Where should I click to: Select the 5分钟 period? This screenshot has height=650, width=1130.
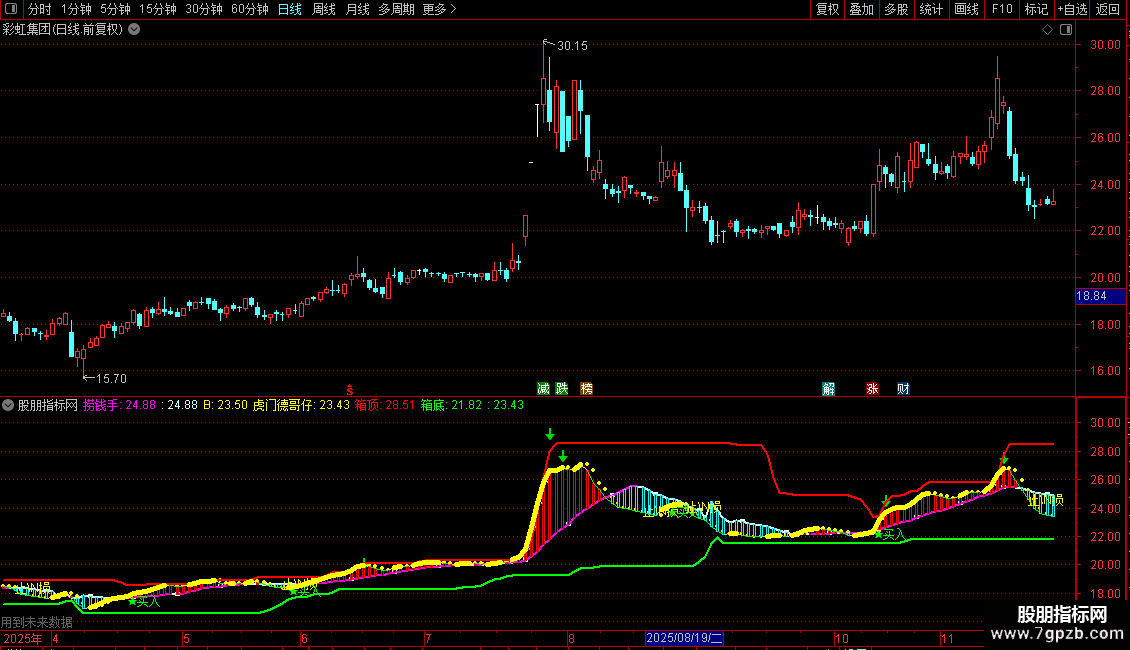point(115,9)
